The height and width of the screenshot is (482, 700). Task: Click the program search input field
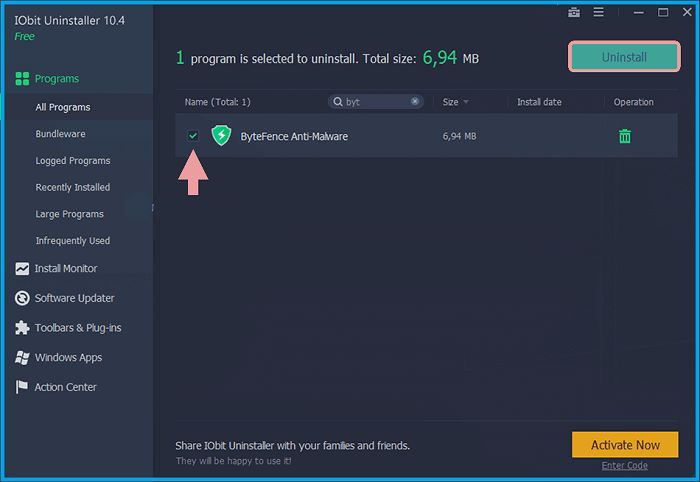[x=375, y=102]
